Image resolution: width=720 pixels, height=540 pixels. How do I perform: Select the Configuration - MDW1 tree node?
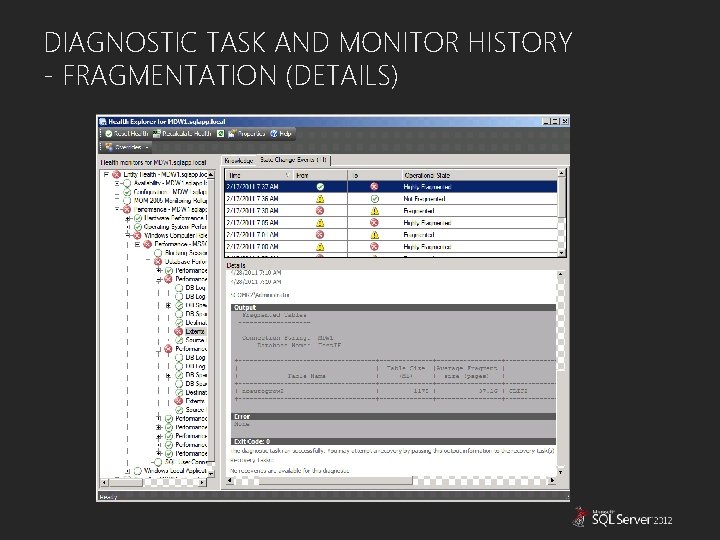click(x=170, y=192)
